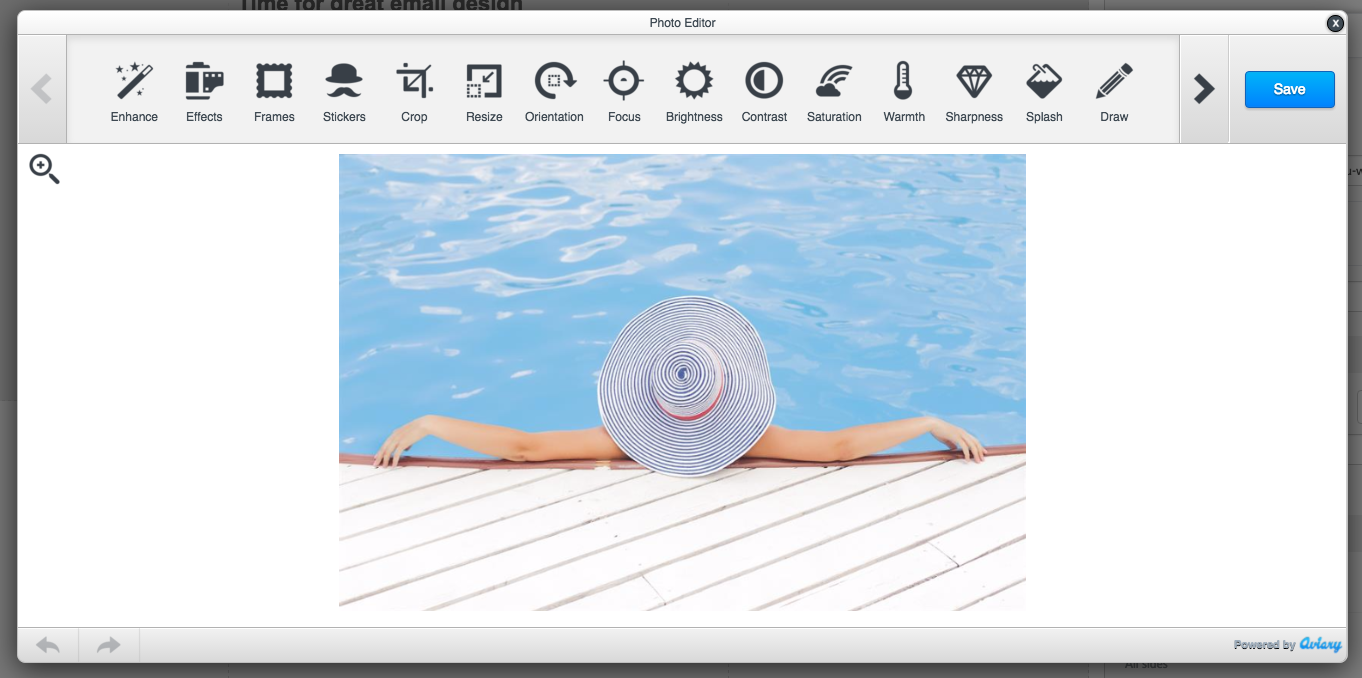
Task: Open the Warmth thermometer tool
Action: click(x=904, y=91)
